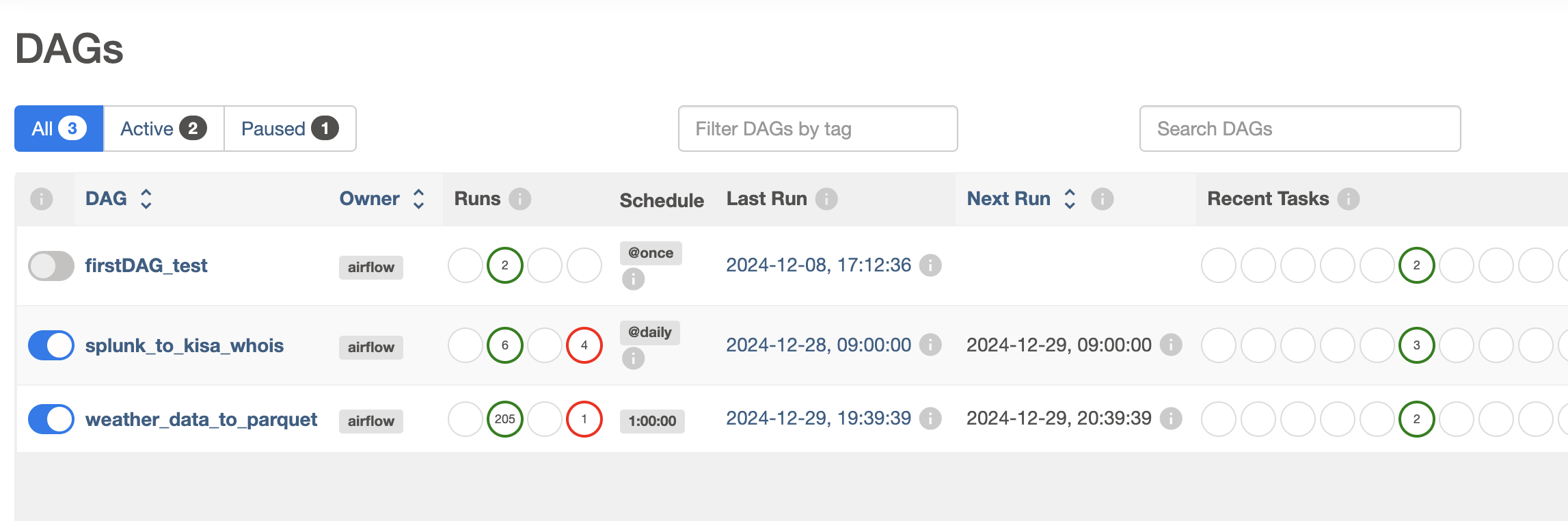Sort table by Owner column arrows

418,199
